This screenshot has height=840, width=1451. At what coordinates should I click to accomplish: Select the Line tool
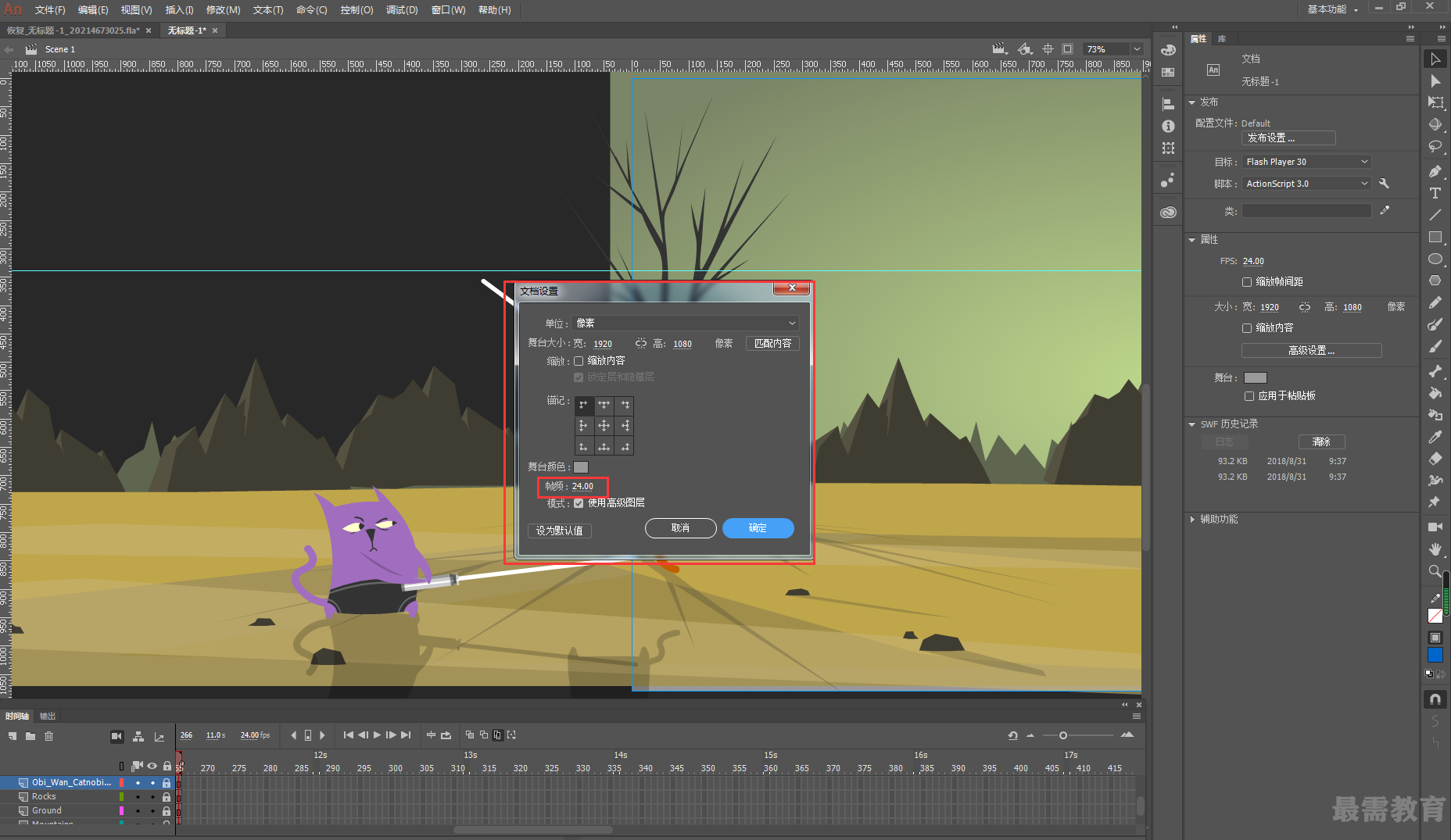coord(1435,215)
